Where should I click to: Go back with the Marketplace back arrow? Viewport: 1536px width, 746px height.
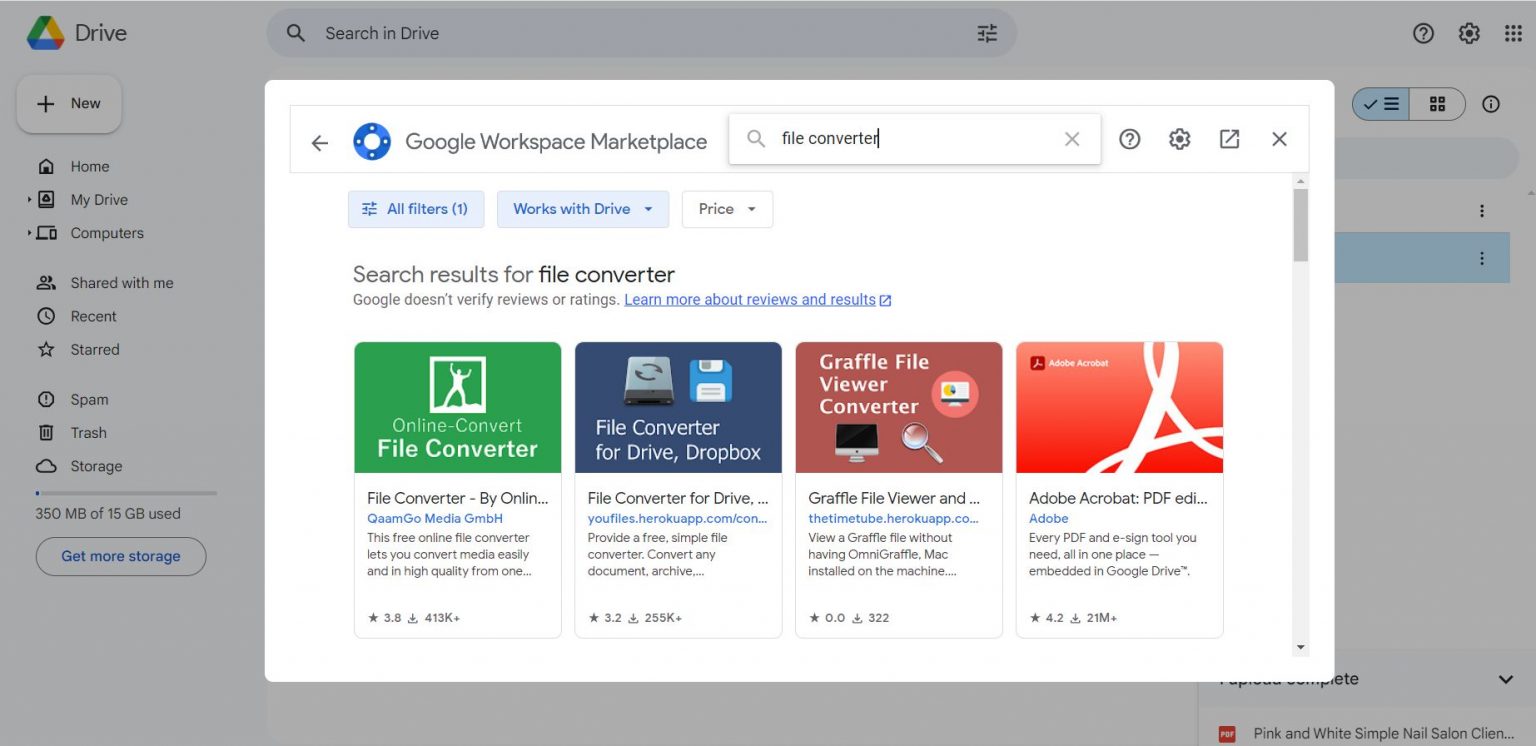pyautogui.click(x=320, y=142)
